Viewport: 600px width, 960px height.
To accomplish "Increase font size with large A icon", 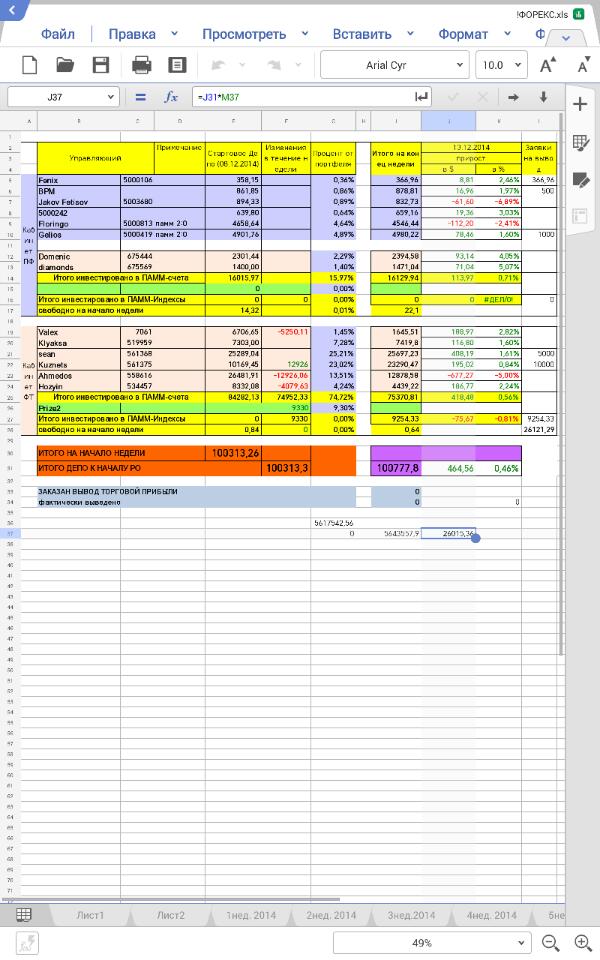I will (548, 65).
